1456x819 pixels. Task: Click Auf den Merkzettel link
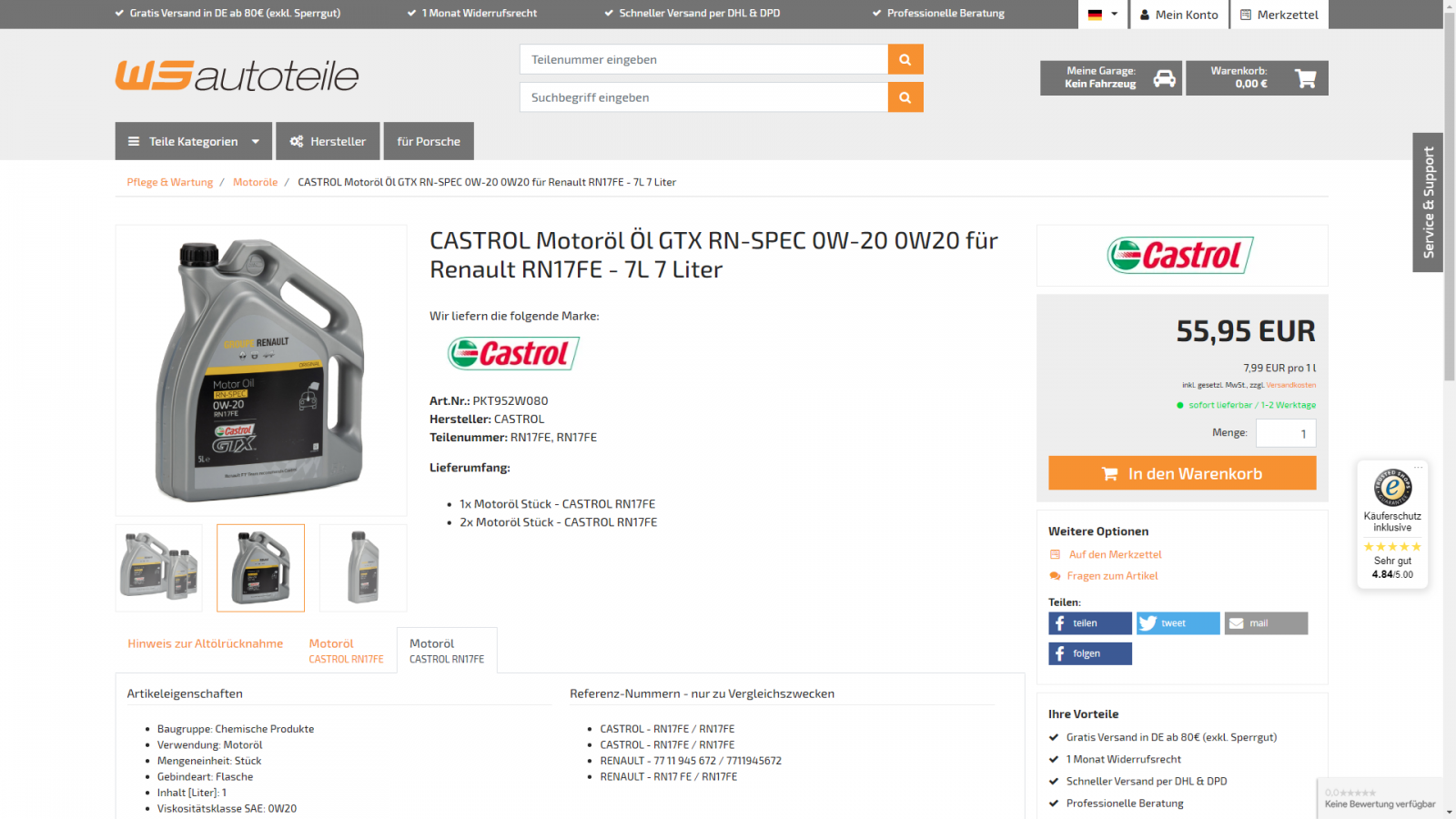pyautogui.click(x=1115, y=554)
